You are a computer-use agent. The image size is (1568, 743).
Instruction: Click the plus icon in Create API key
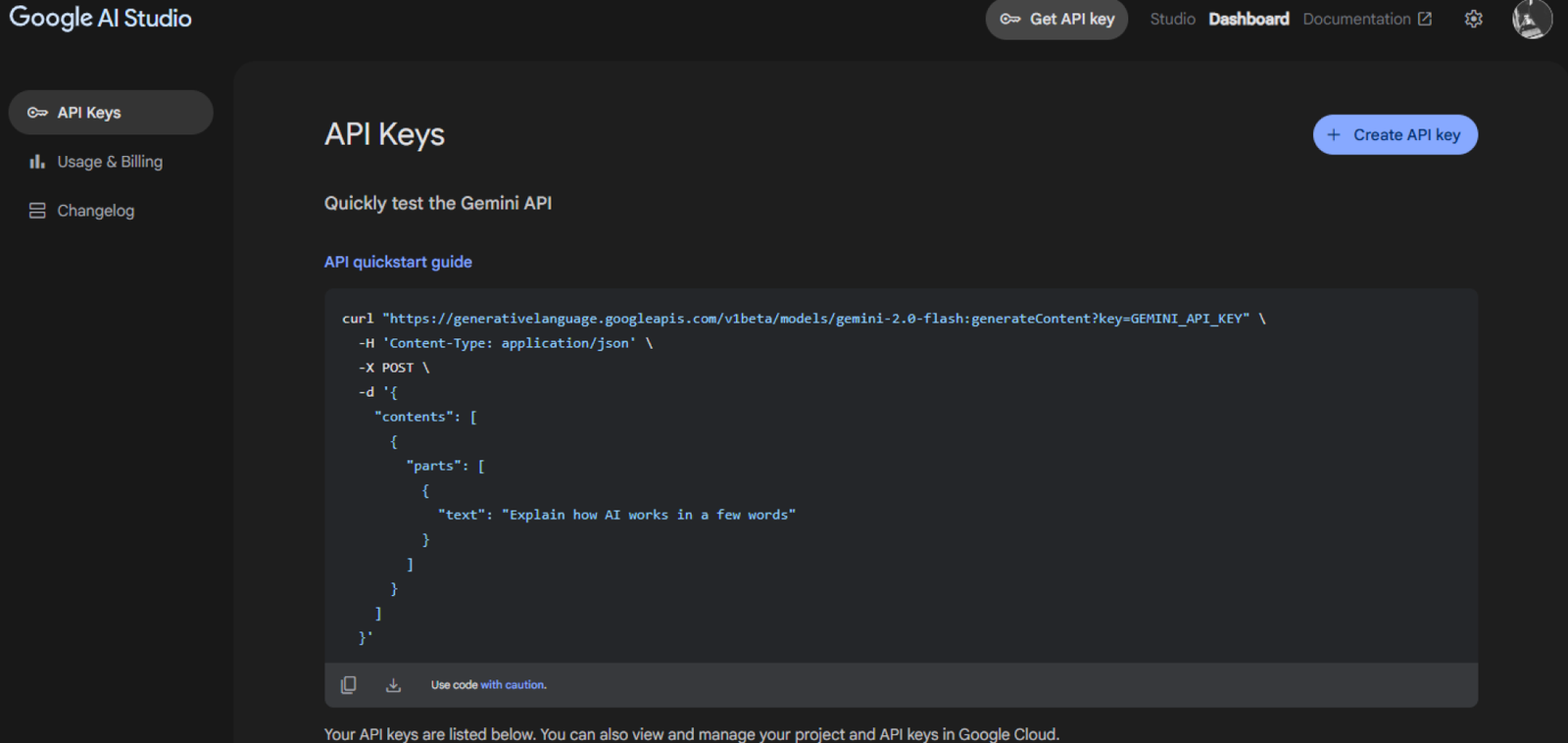1334,135
